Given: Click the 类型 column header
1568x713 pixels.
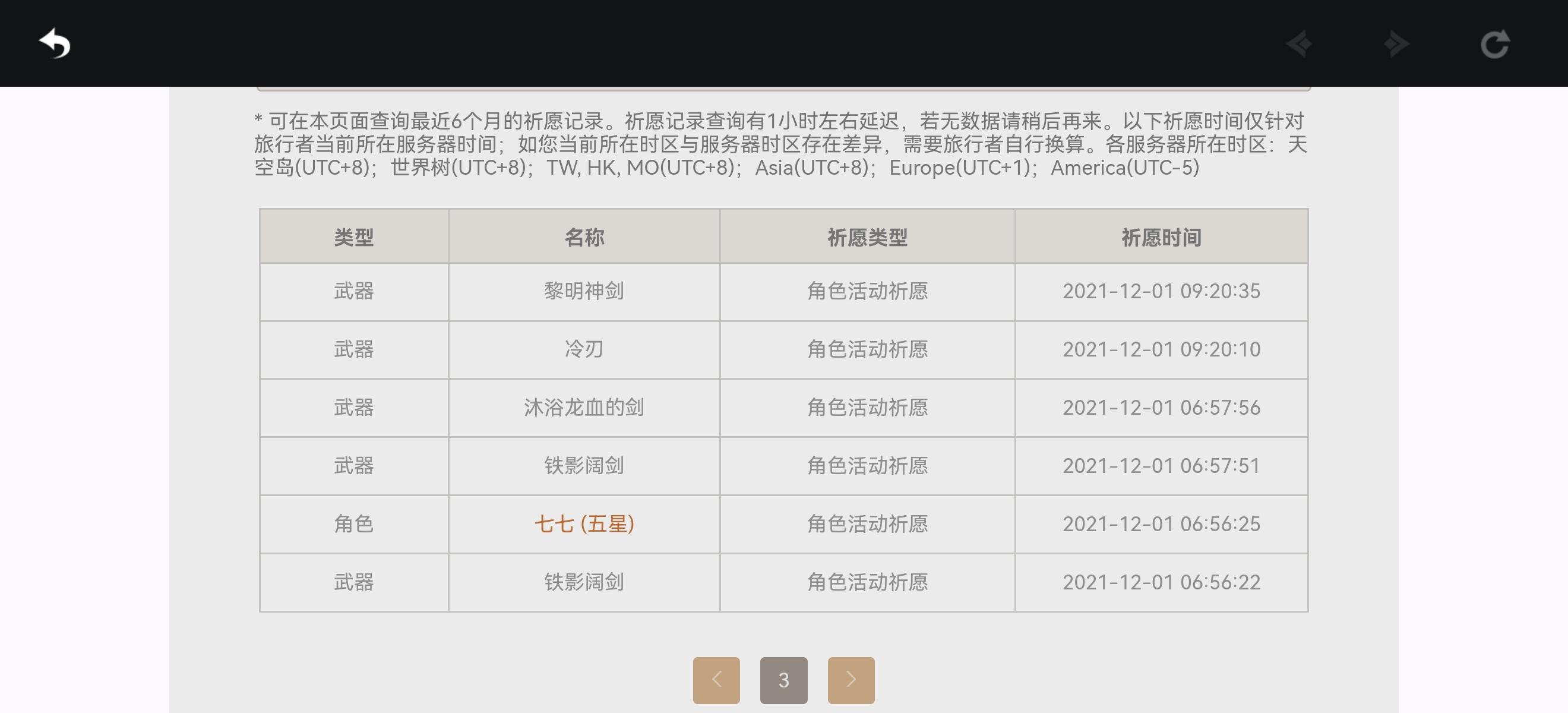Looking at the screenshot, I should click(x=353, y=237).
